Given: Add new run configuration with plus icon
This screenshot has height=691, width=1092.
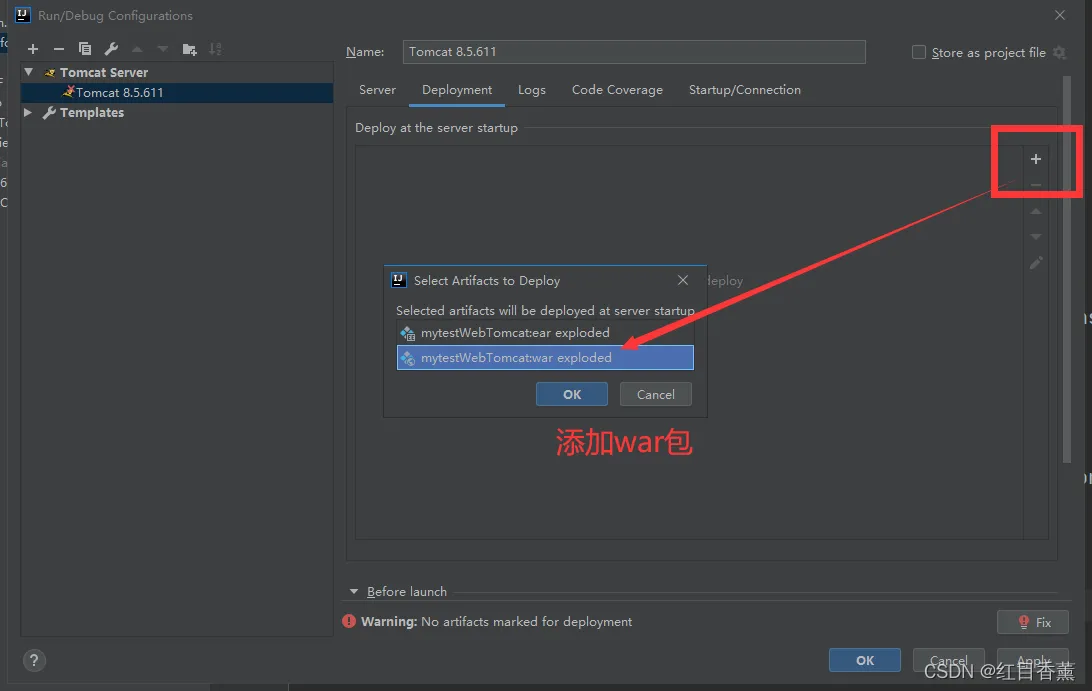Looking at the screenshot, I should (33, 49).
